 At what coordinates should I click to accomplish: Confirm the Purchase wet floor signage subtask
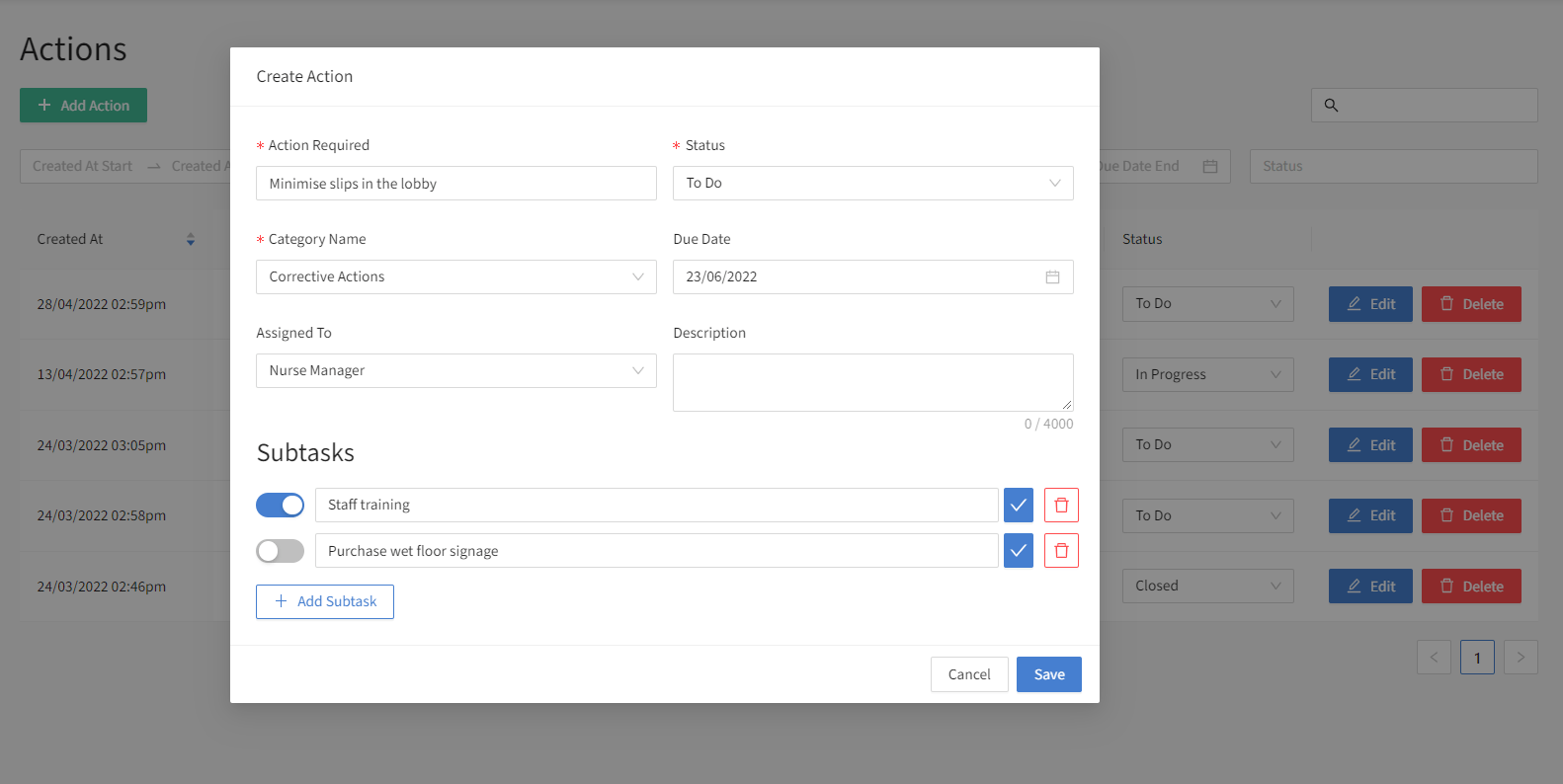tap(1018, 551)
